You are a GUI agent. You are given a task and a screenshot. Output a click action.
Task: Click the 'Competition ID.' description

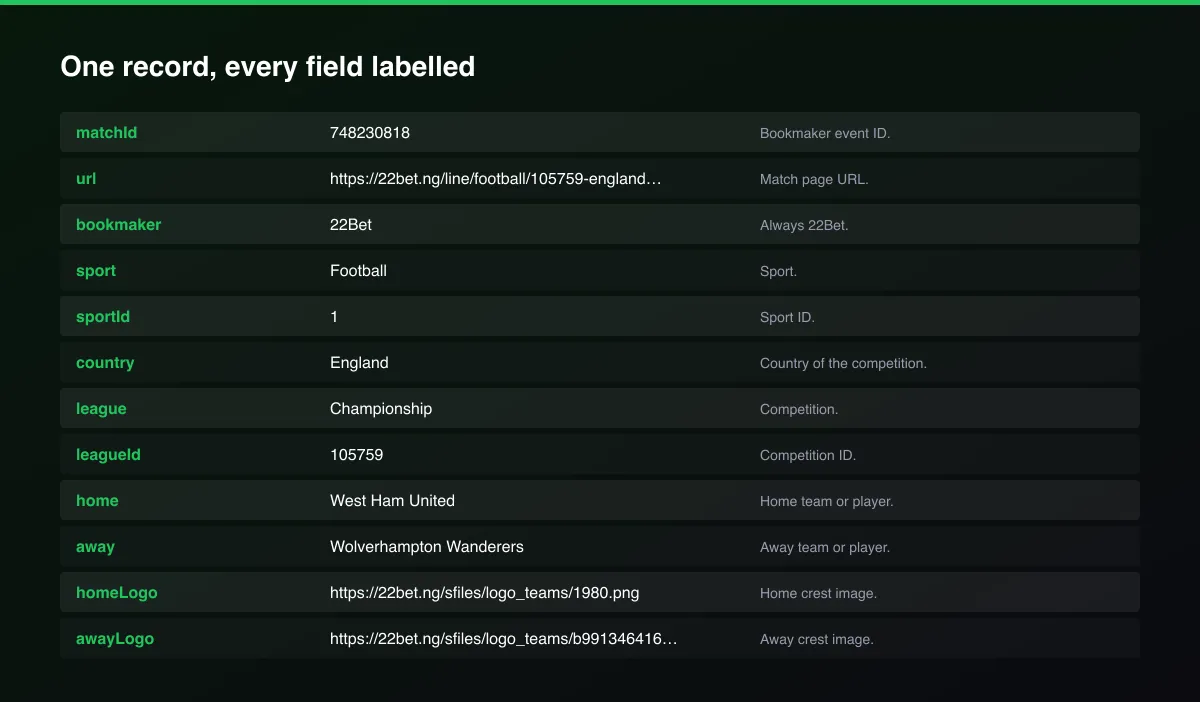[808, 455]
